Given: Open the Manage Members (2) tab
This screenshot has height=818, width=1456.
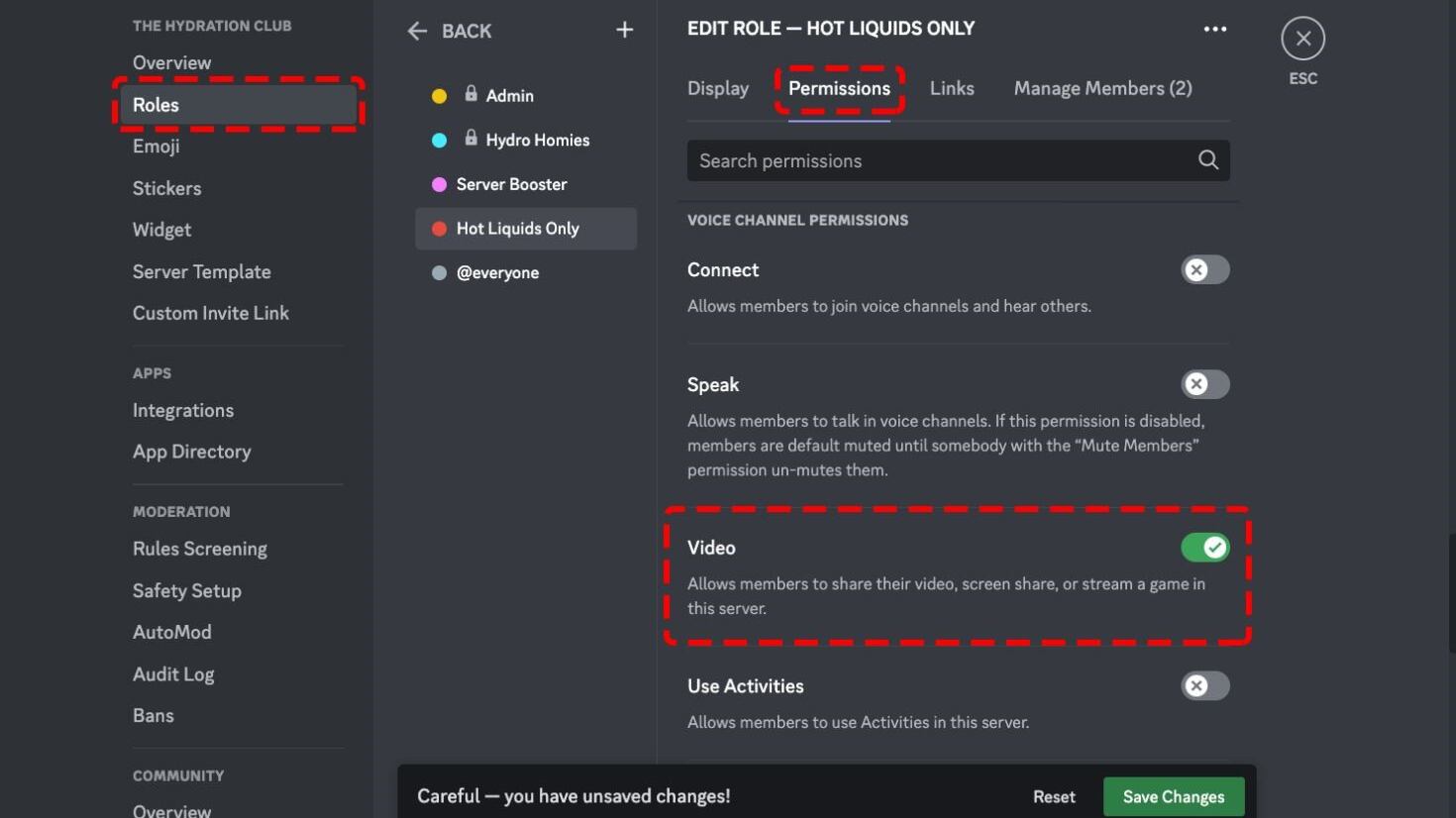Looking at the screenshot, I should tap(1102, 88).
